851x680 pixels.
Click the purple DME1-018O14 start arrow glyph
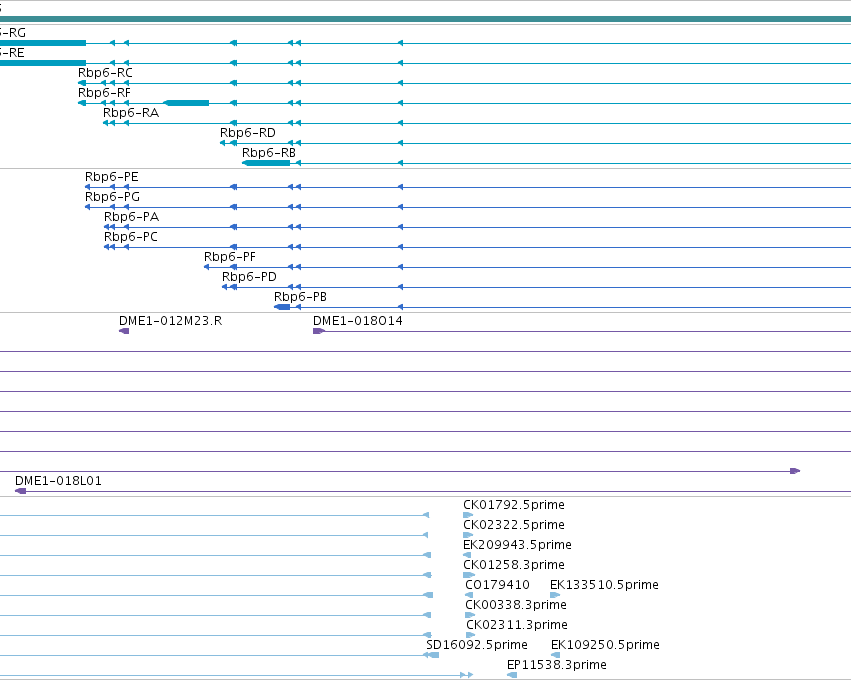319,331
